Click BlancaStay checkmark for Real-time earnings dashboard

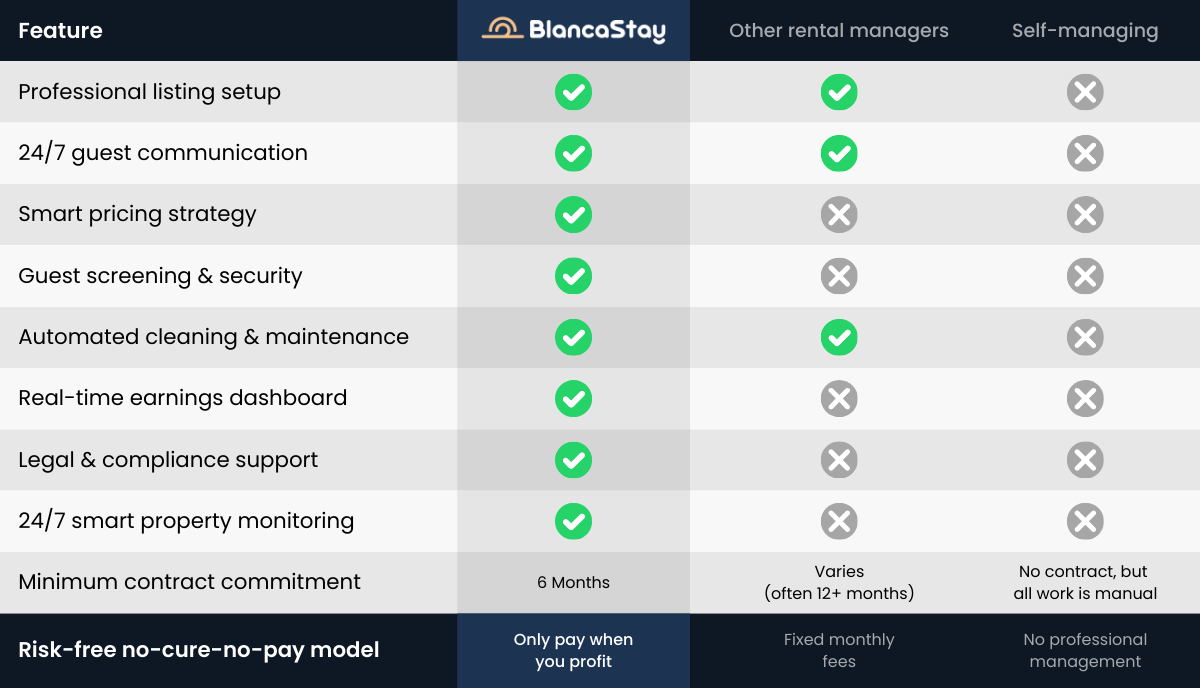click(573, 399)
